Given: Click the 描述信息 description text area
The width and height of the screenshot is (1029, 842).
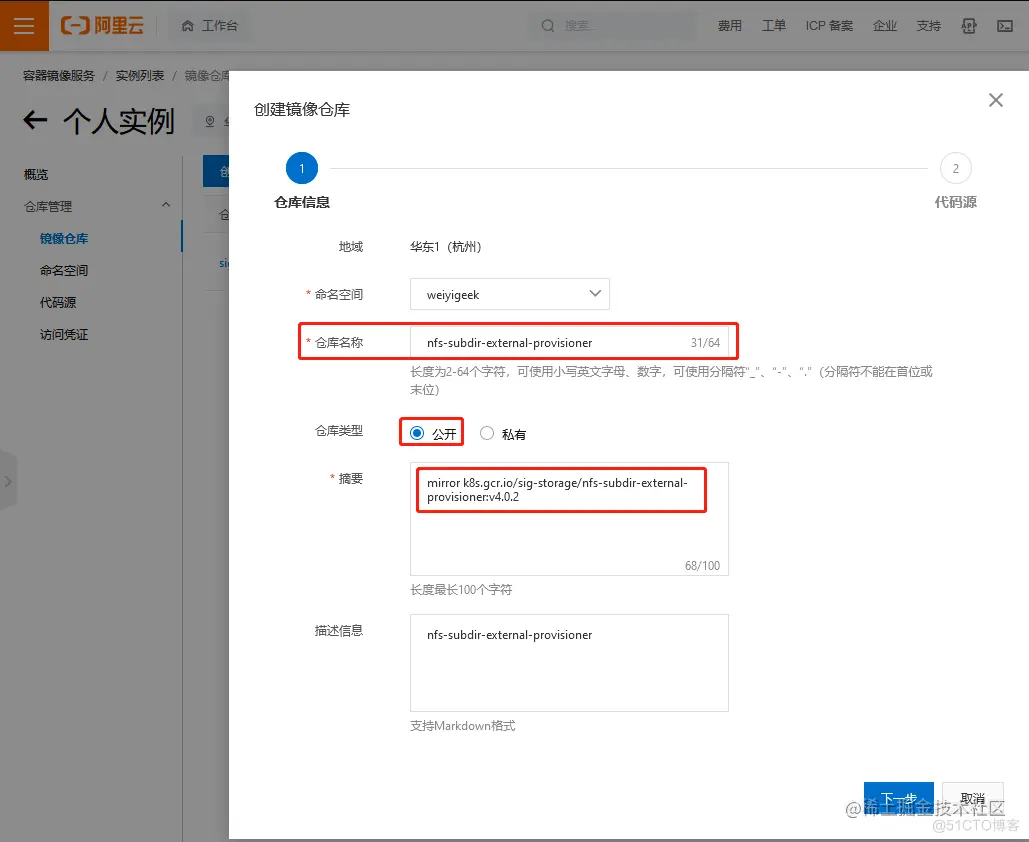Looking at the screenshot, I should [x=569, y=663].
